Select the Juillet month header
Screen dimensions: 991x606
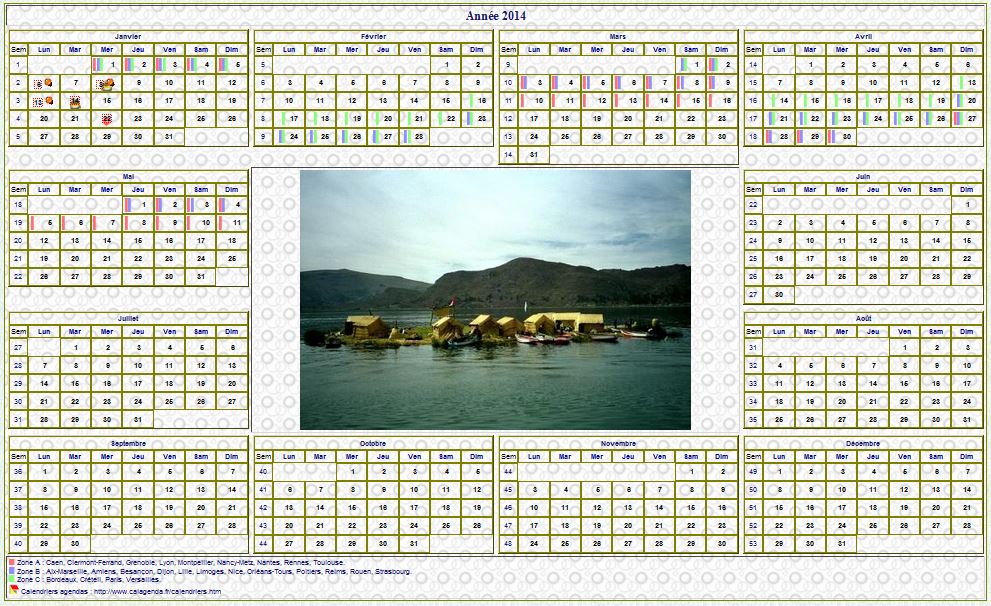128,318
